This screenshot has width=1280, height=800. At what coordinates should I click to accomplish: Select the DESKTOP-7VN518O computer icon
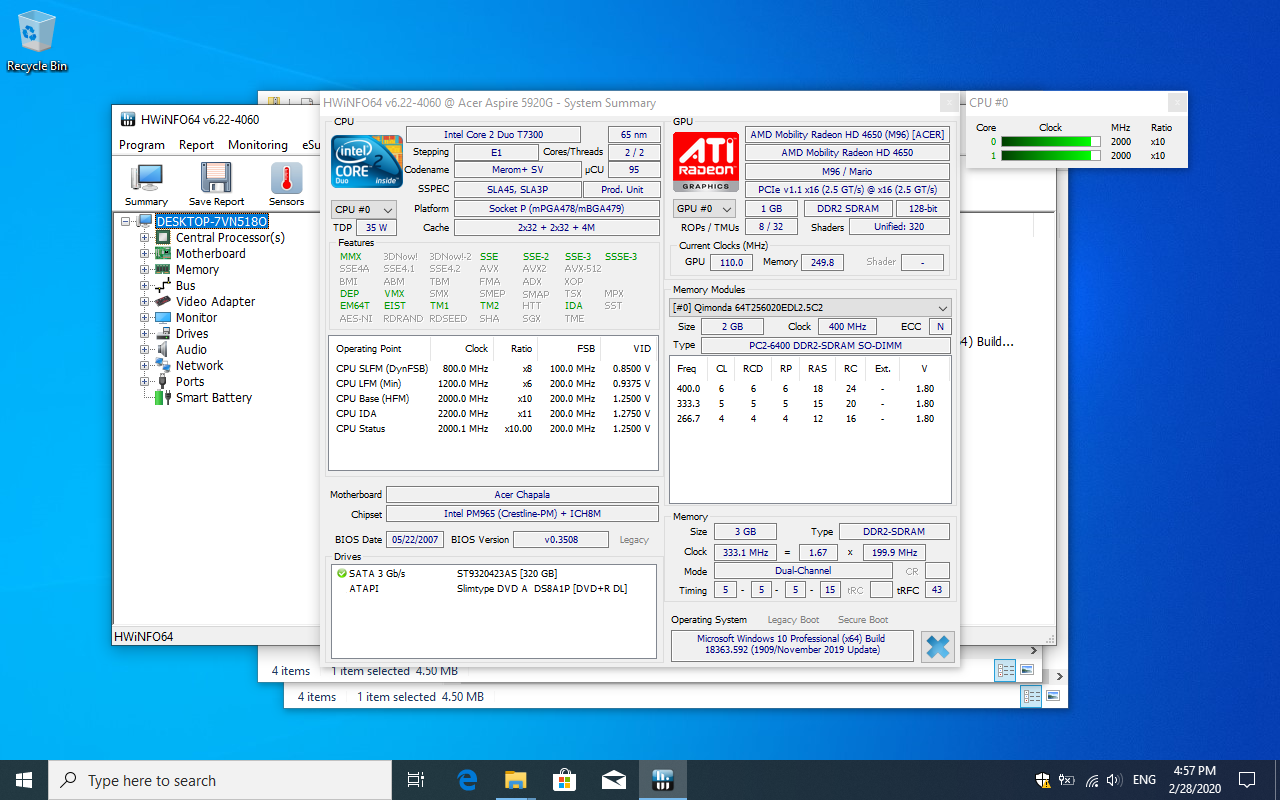pyautogui.click(x=145, y=221)
